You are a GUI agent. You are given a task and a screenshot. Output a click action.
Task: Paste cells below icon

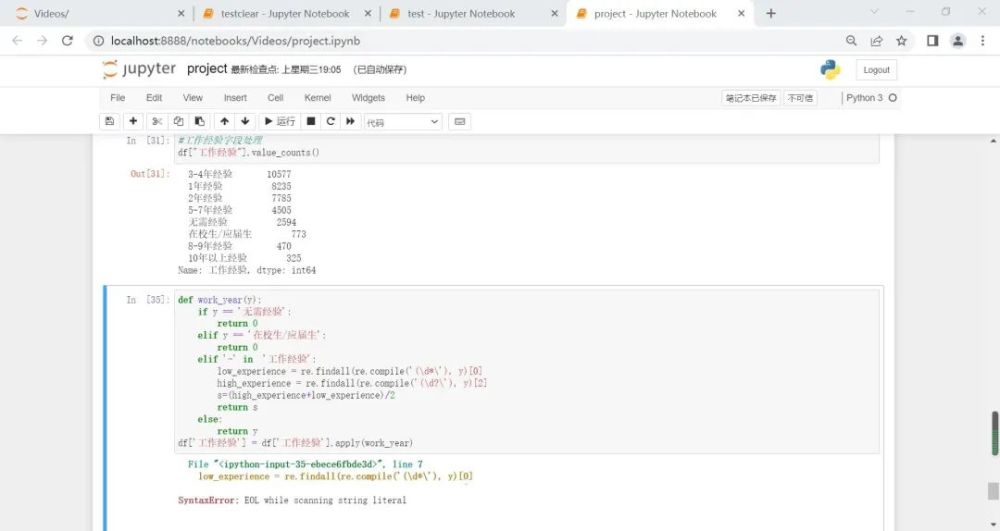click(x=197, y=121)
